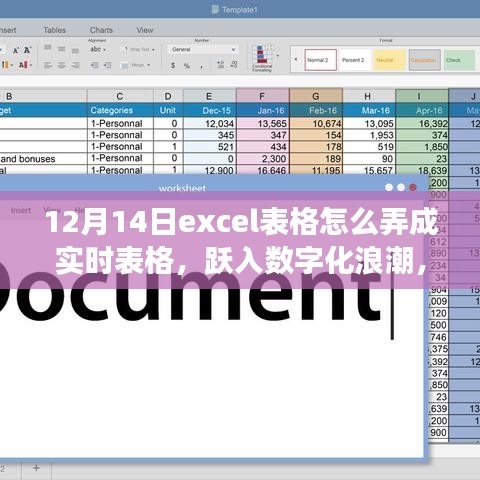Click the style gallery left arrow

pyautogui.click(x=295, y=60)
